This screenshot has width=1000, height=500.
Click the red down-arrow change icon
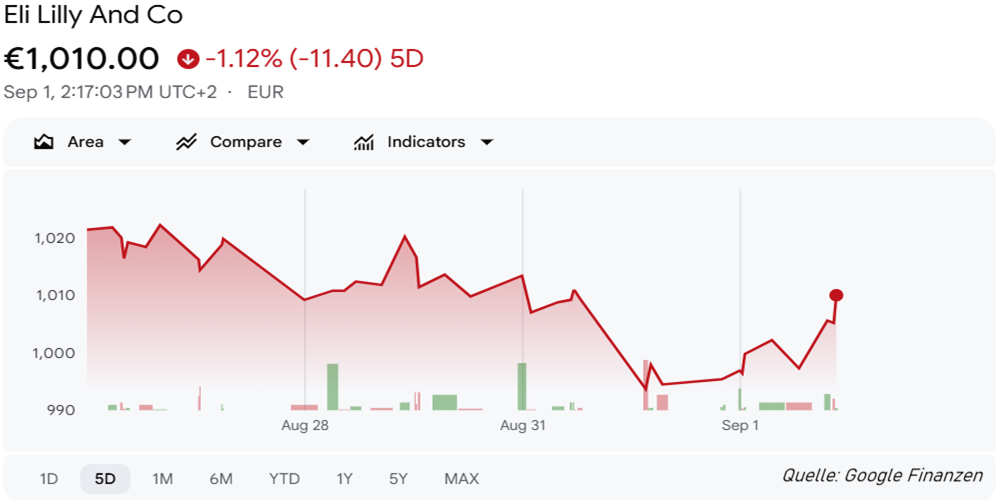[188, 59]
